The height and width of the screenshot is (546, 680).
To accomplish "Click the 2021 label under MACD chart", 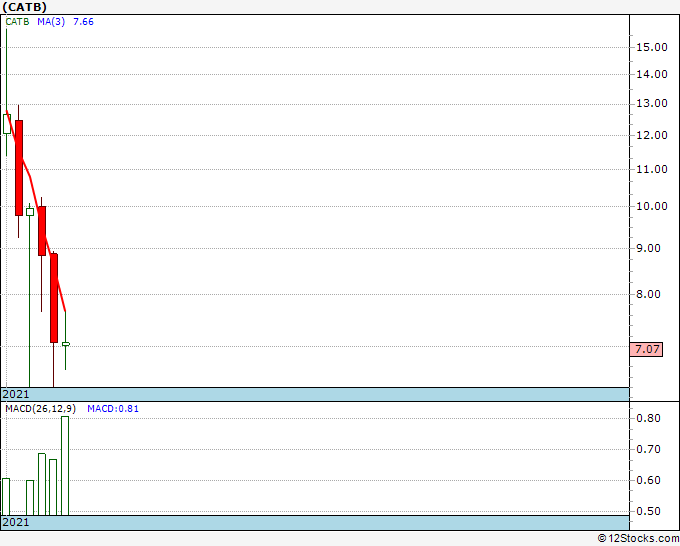I will pos(16,522).
